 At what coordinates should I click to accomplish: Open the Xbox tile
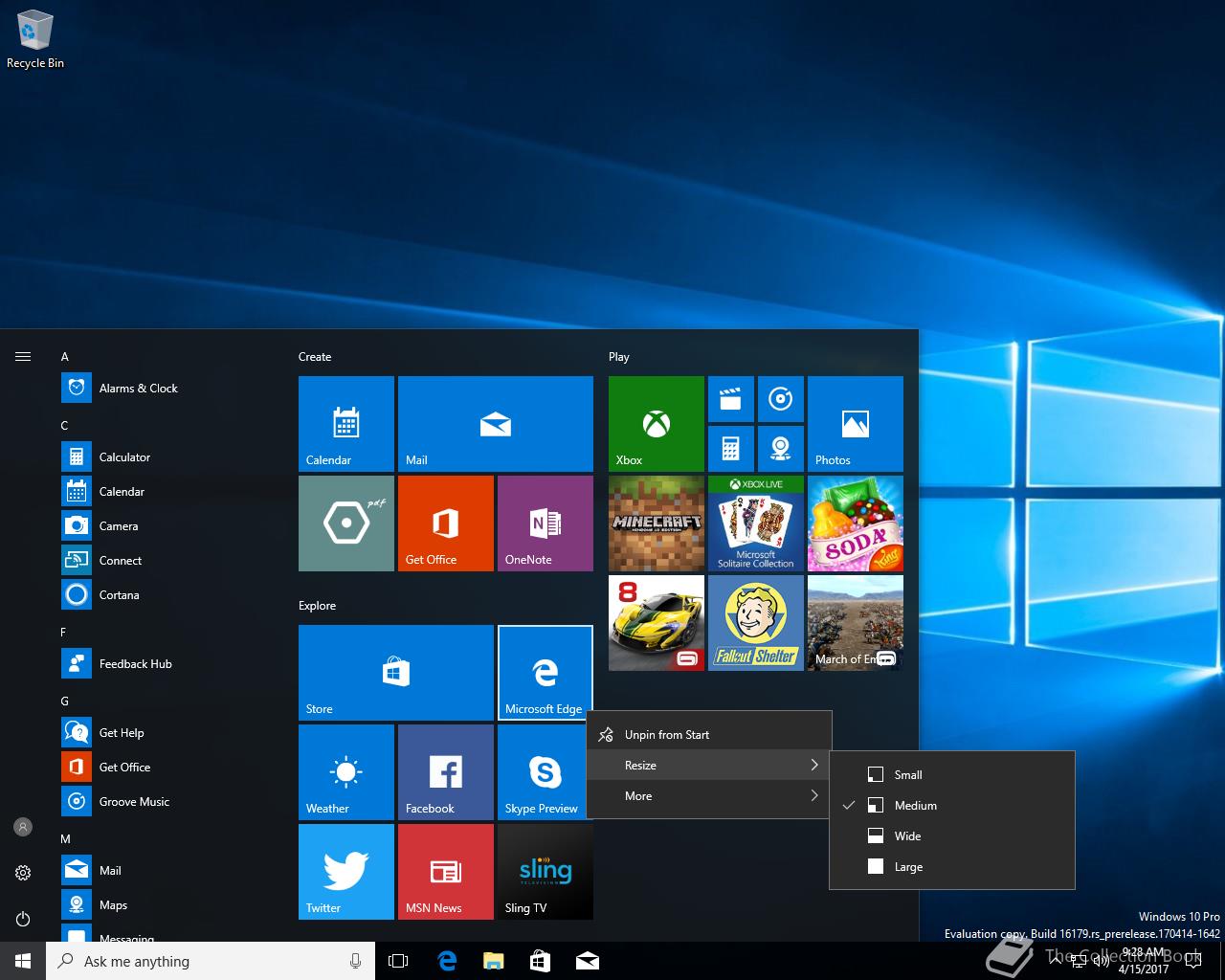[657, 424]
